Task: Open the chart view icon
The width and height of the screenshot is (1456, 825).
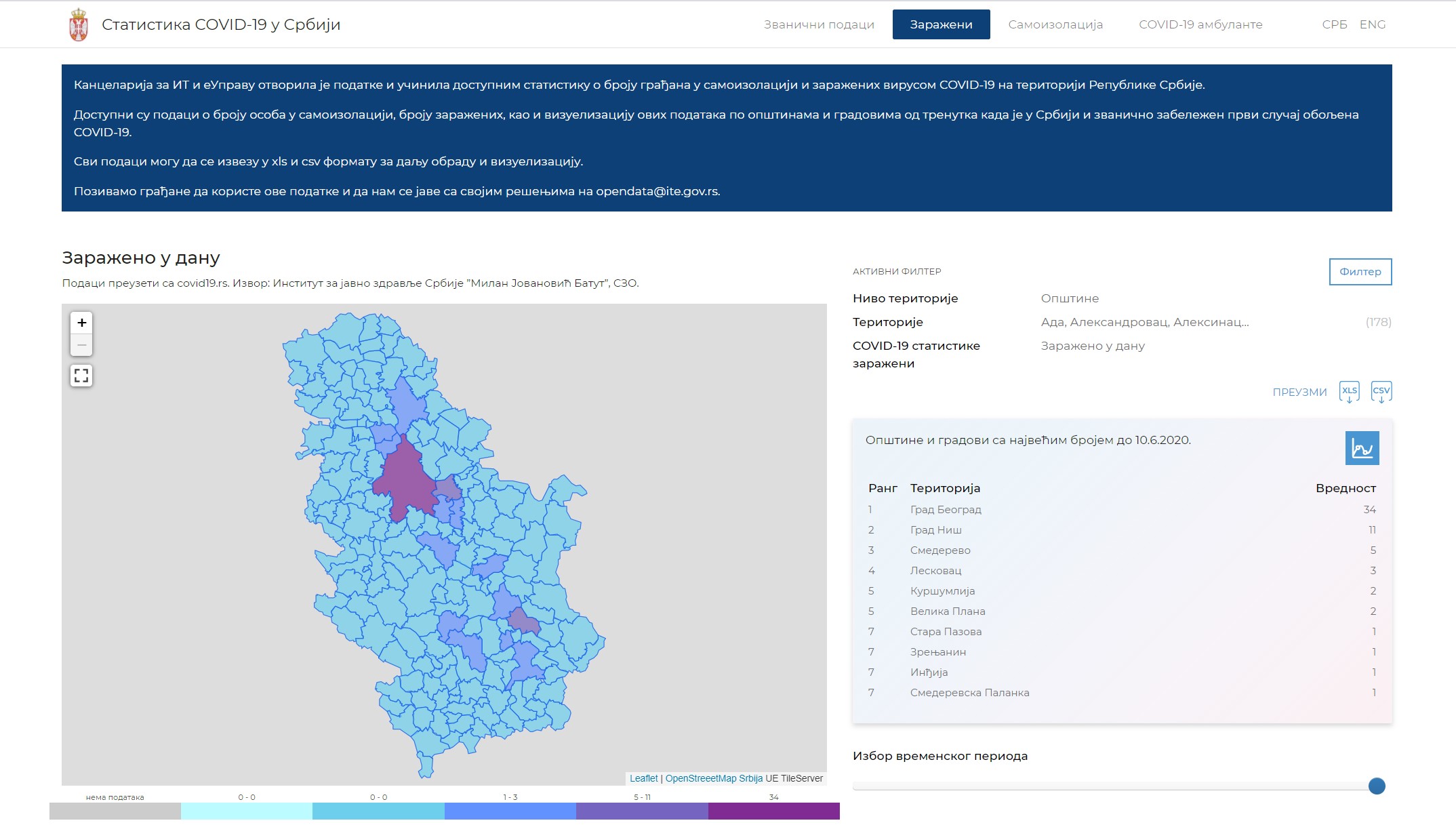Action: 1362,448
